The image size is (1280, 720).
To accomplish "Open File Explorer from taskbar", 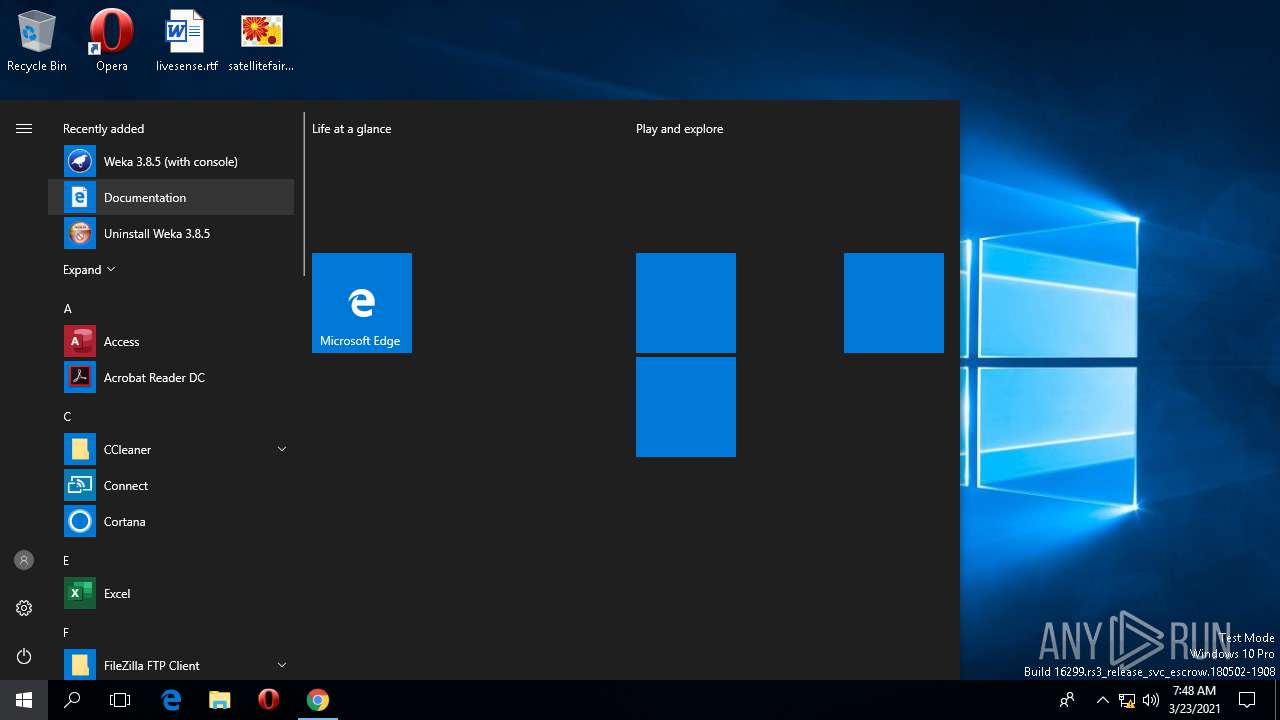I will coord(220,700).
